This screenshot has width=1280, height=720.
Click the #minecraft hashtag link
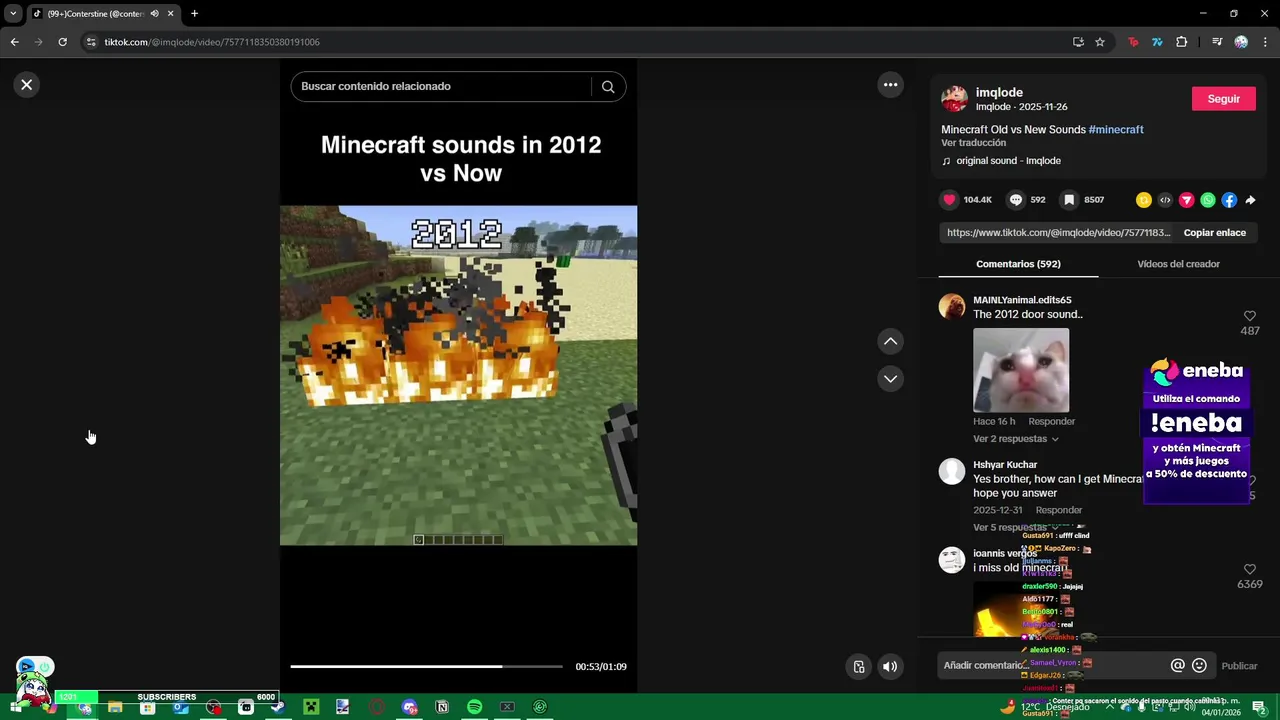pyautogui.click(x=1116, y=130)
